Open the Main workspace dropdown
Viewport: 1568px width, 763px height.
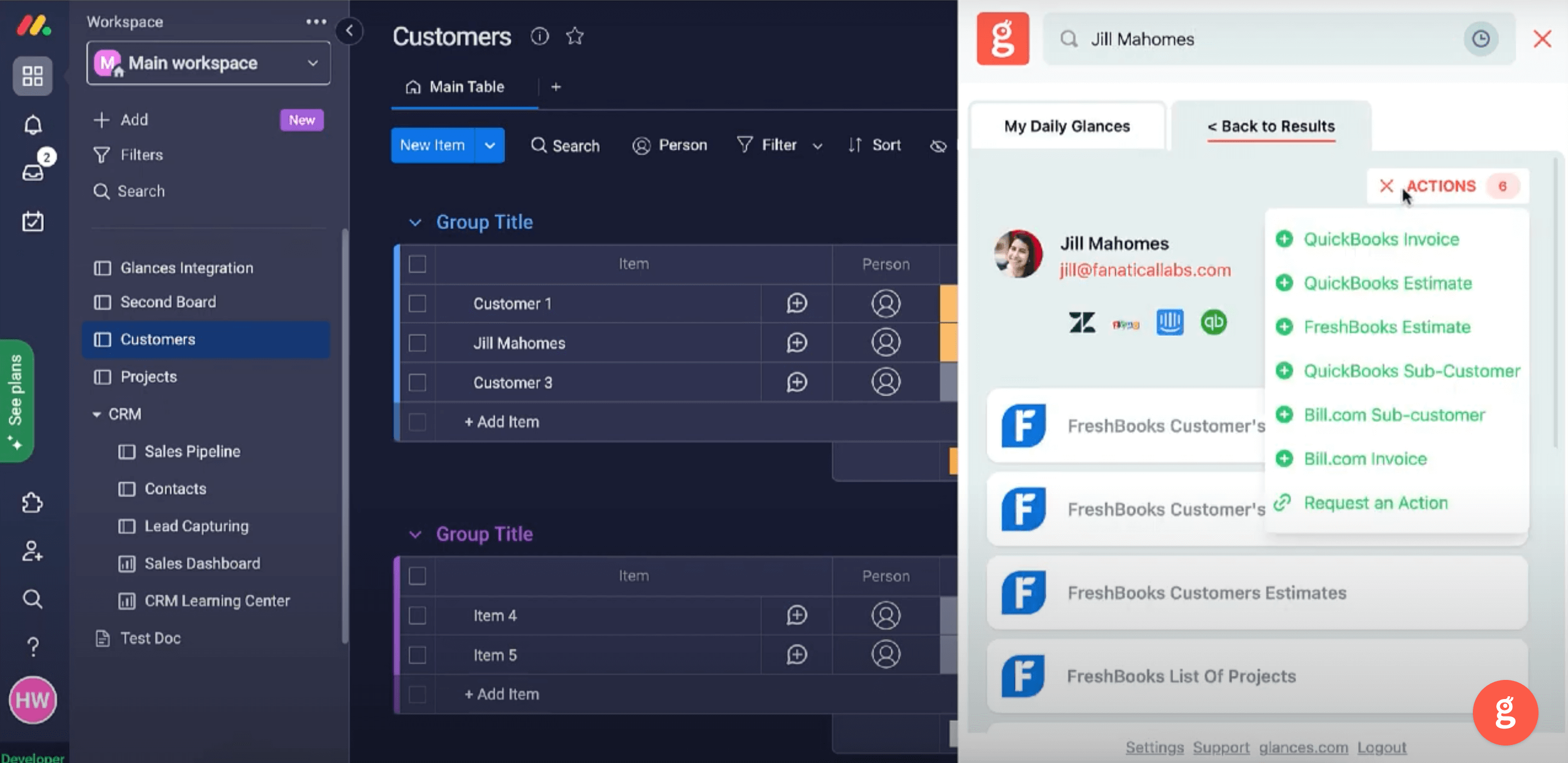pos(208,63)
